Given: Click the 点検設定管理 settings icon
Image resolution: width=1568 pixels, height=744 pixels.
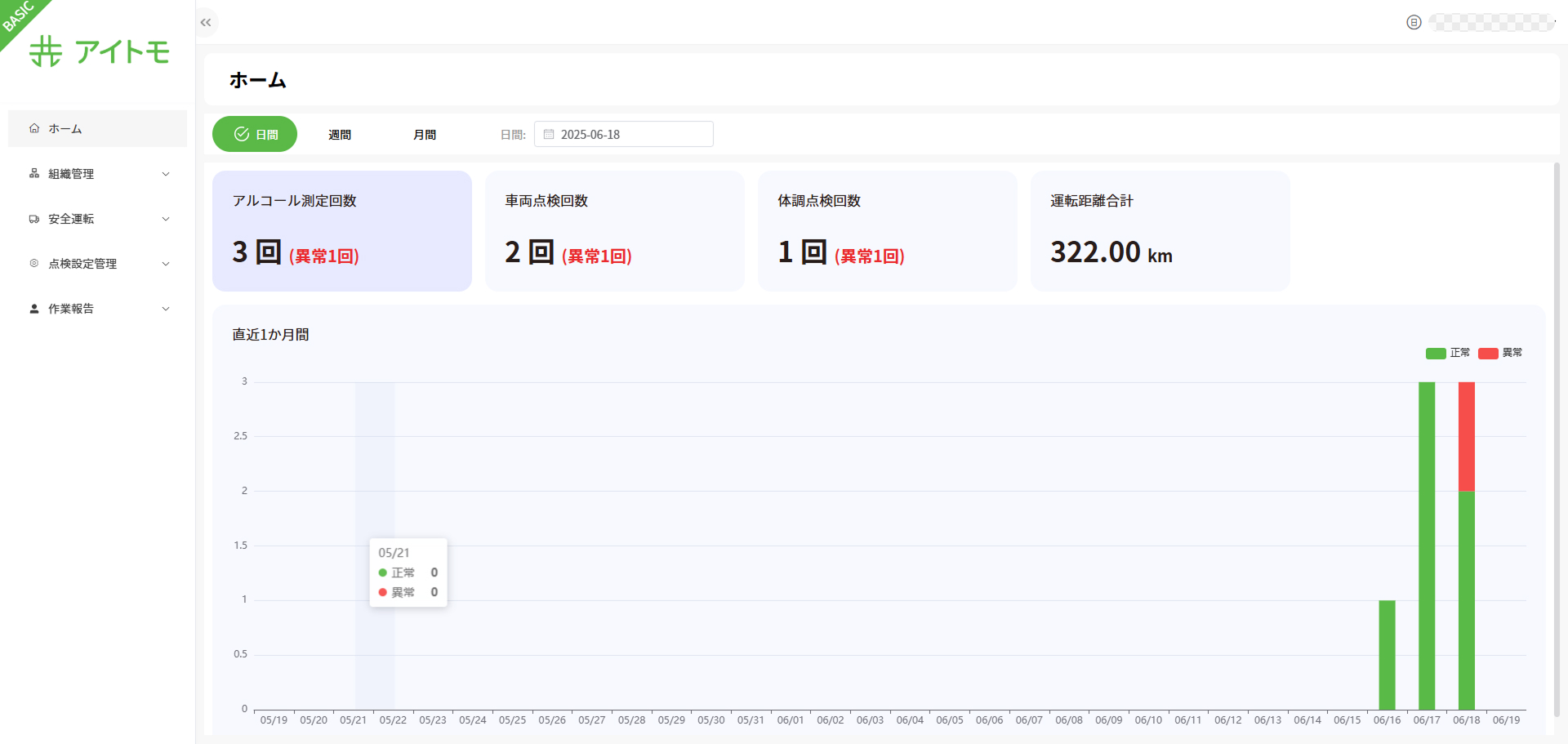Looking at the screenshot, I should 34,263.
